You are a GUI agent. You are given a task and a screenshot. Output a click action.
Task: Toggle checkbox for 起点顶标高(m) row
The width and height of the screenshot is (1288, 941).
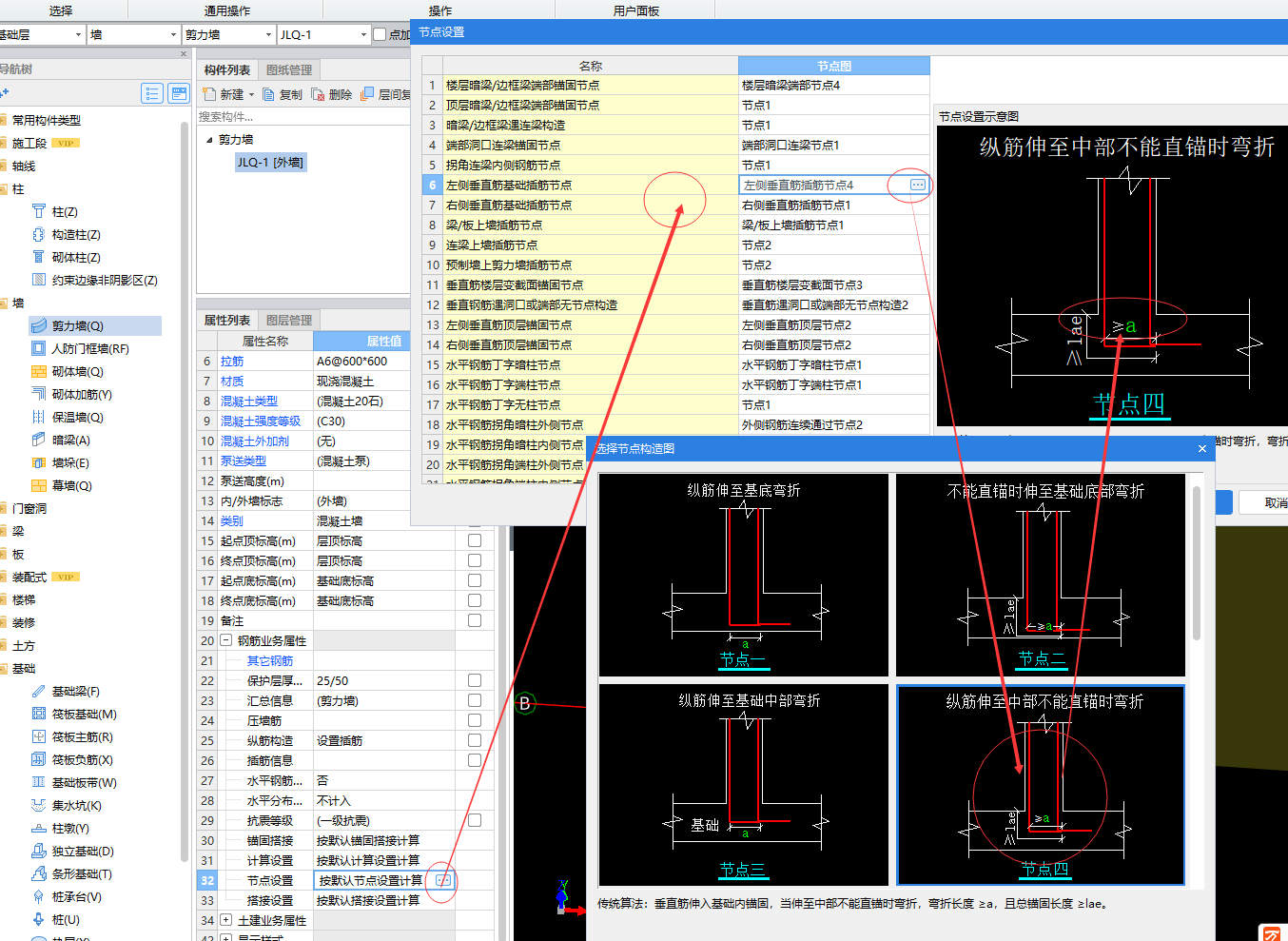pos(475,540)
